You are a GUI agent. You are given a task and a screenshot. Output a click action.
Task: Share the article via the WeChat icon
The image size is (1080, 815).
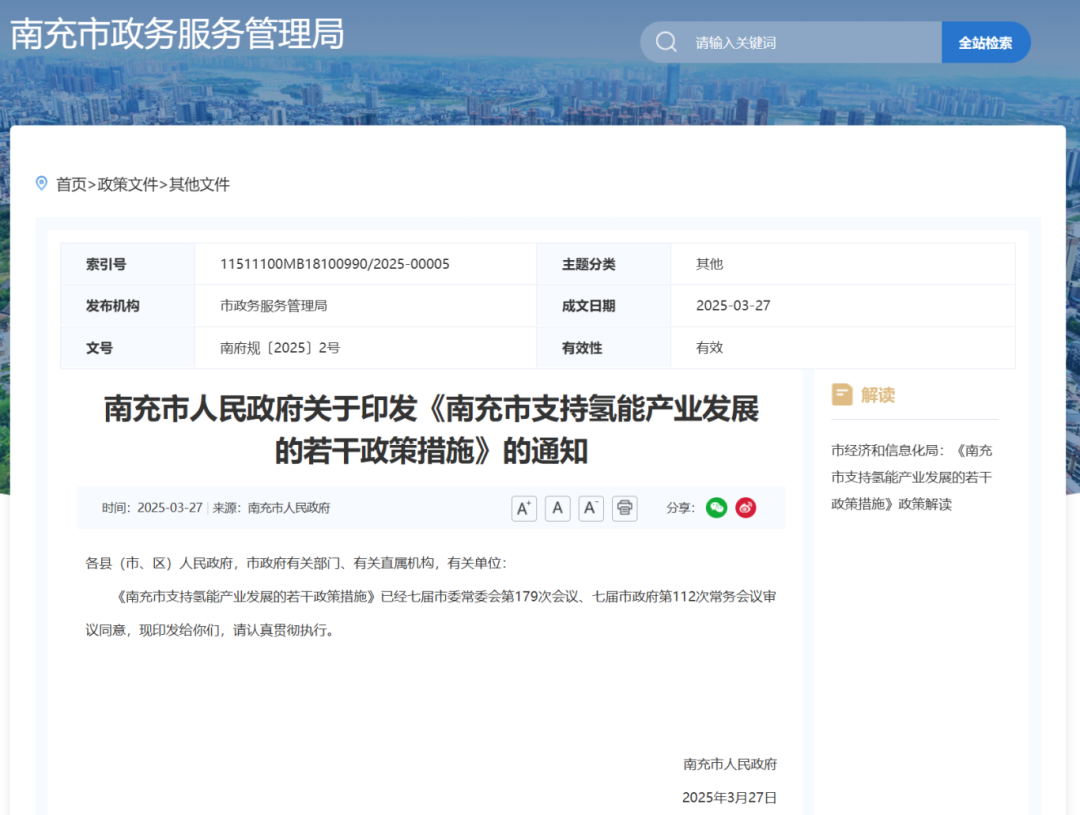coord(716,508)
